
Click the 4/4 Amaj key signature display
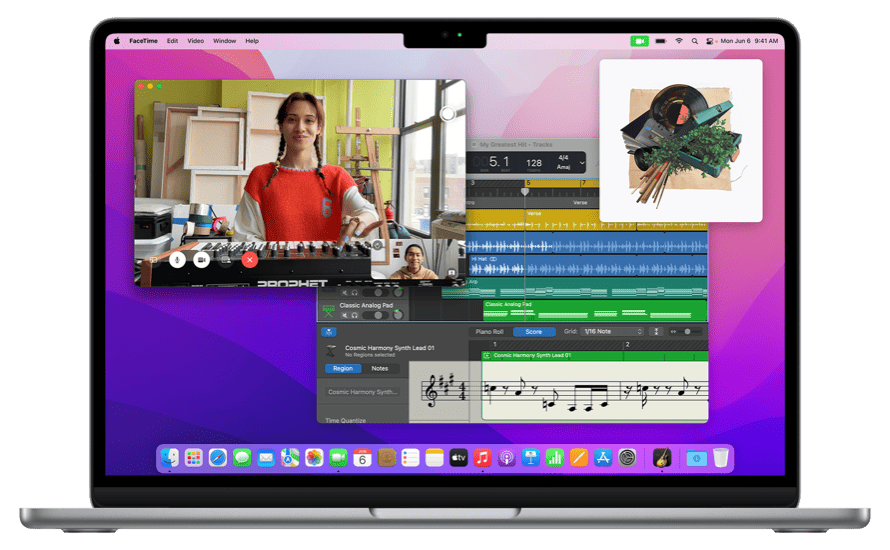click(x=563, y=162)
